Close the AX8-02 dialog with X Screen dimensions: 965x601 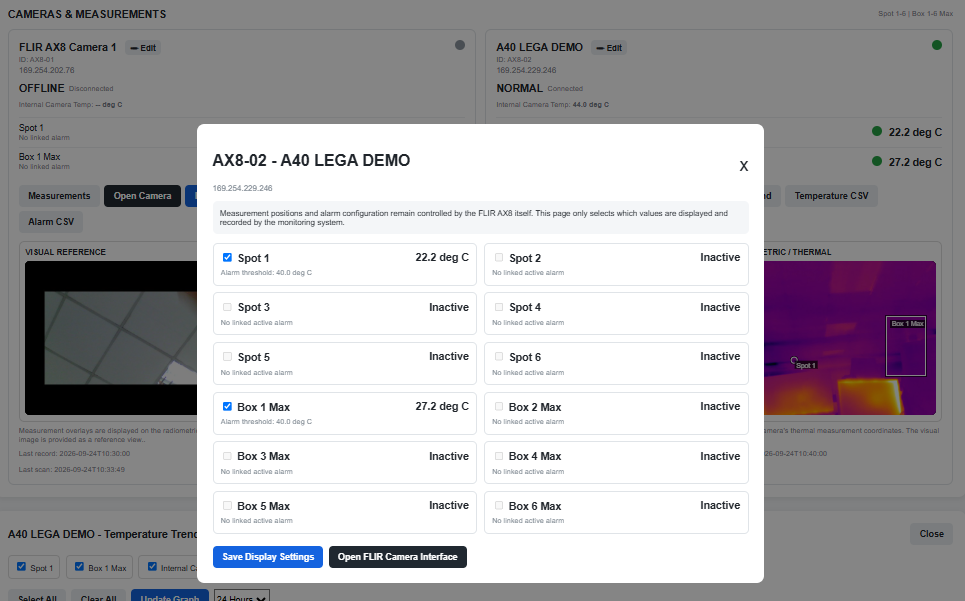pyautogui.click(x=743, y=166)
